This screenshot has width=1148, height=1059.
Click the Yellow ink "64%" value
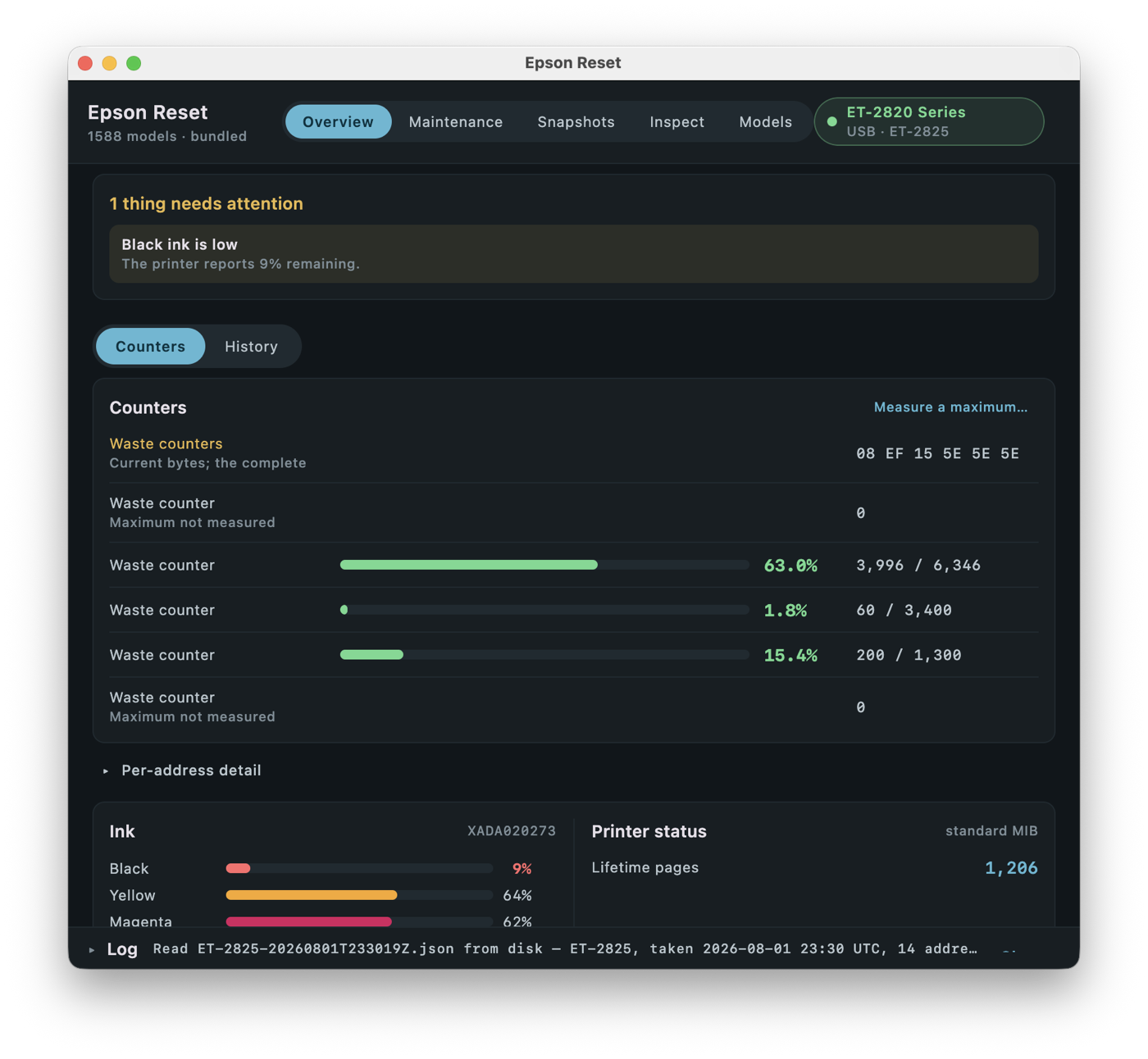pos(517,896)
